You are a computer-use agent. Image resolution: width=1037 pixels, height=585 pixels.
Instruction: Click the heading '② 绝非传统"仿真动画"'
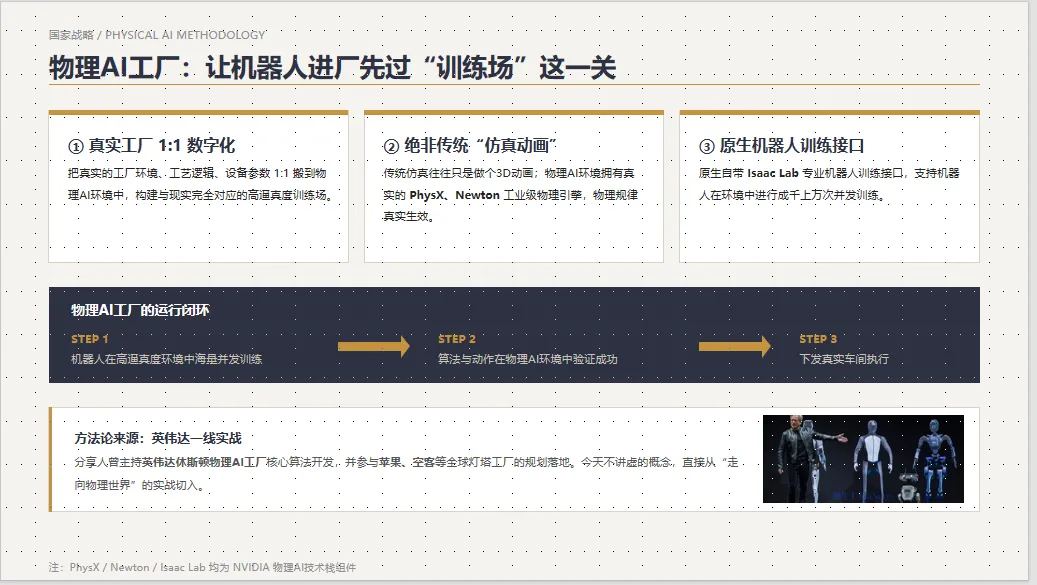(470, 145)
